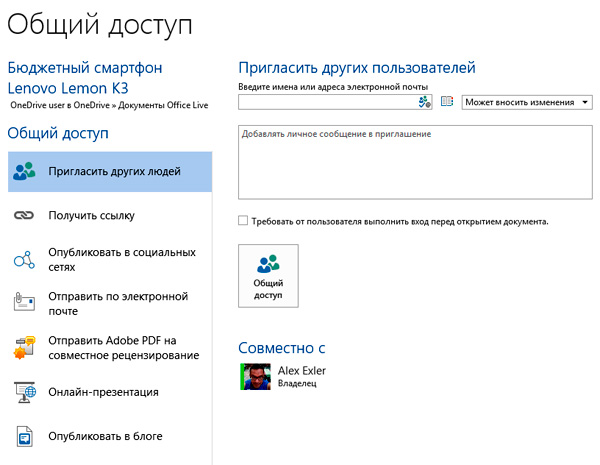
Task: Click the Опубликовать в блоге document icon
Action: click(24, 437)
